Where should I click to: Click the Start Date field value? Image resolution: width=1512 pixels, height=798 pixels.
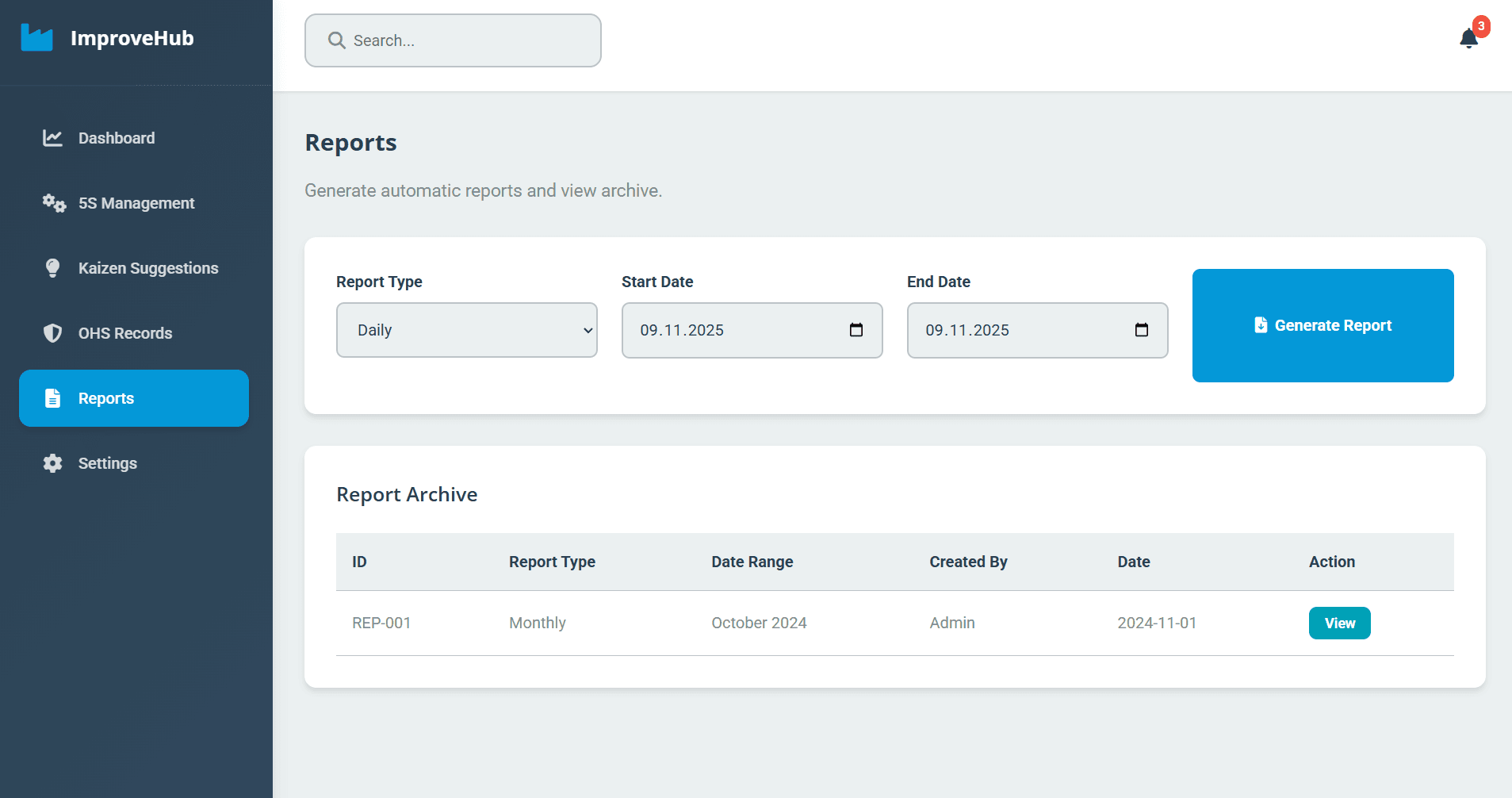pos(682,330)
